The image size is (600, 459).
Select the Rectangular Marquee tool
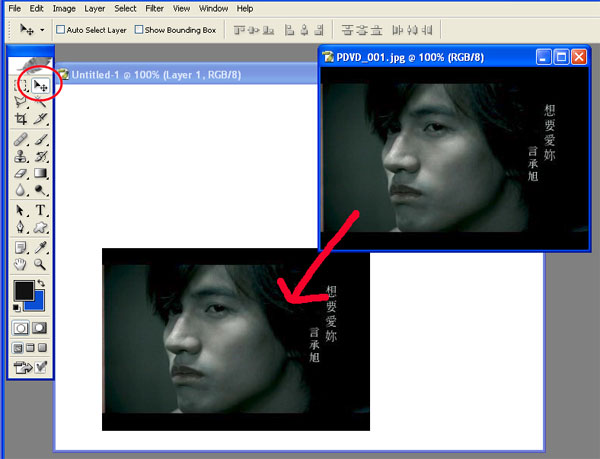[x=20, y=86]
